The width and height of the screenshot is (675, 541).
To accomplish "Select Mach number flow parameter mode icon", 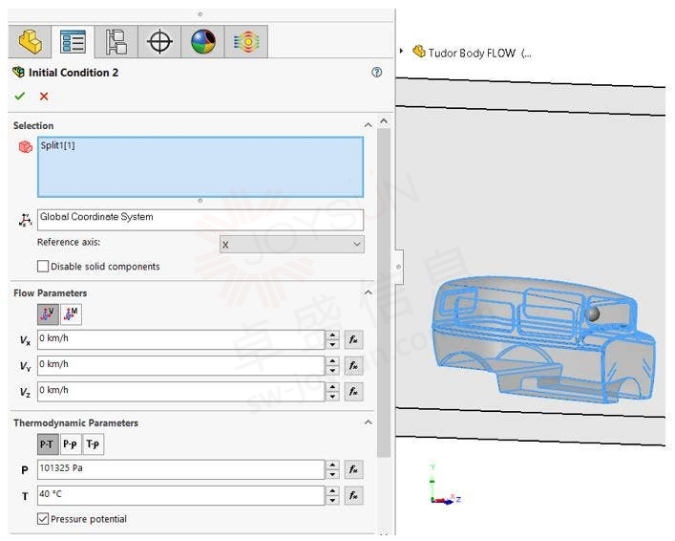I will pos(71,314).
